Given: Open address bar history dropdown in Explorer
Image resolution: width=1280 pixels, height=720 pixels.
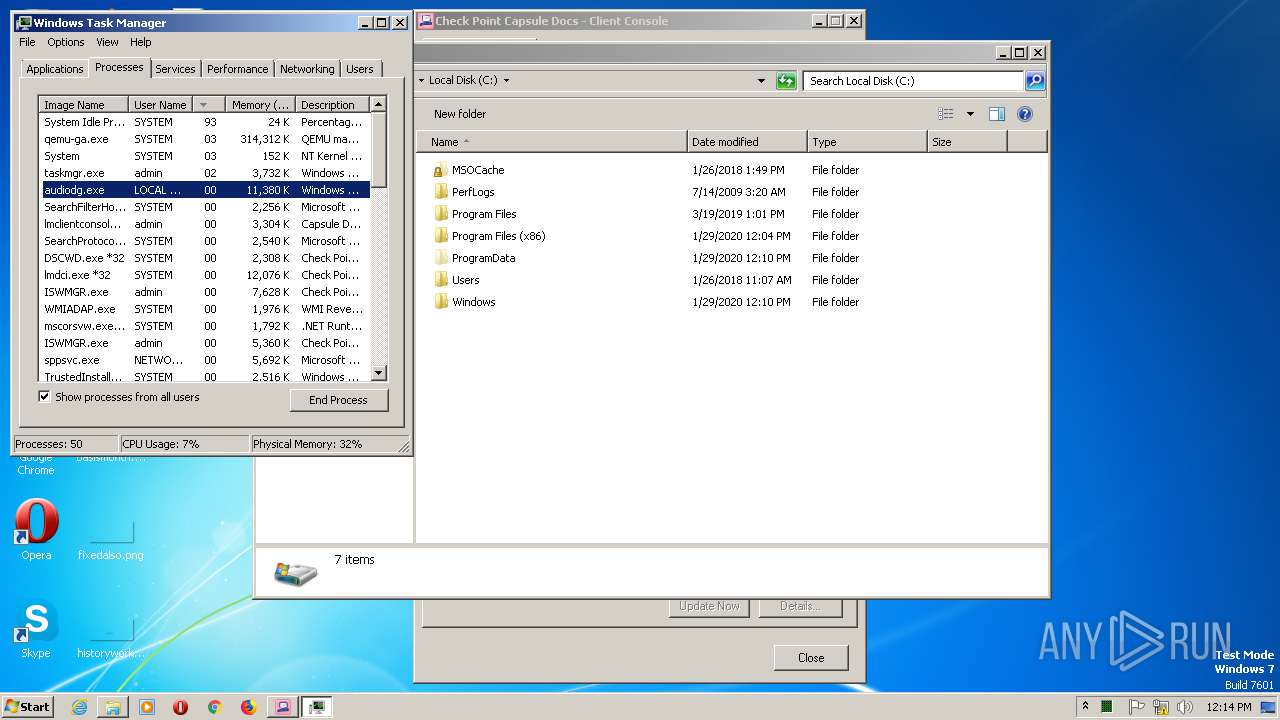Looking at the screenshot, I should 761,81.
